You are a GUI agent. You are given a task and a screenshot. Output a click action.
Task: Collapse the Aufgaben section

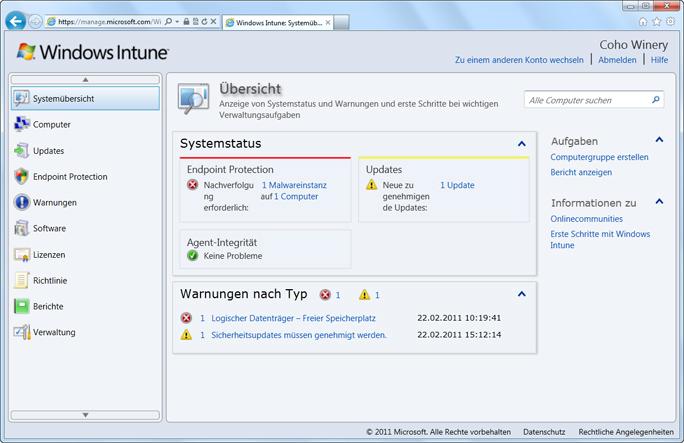(x=659, y=140)
